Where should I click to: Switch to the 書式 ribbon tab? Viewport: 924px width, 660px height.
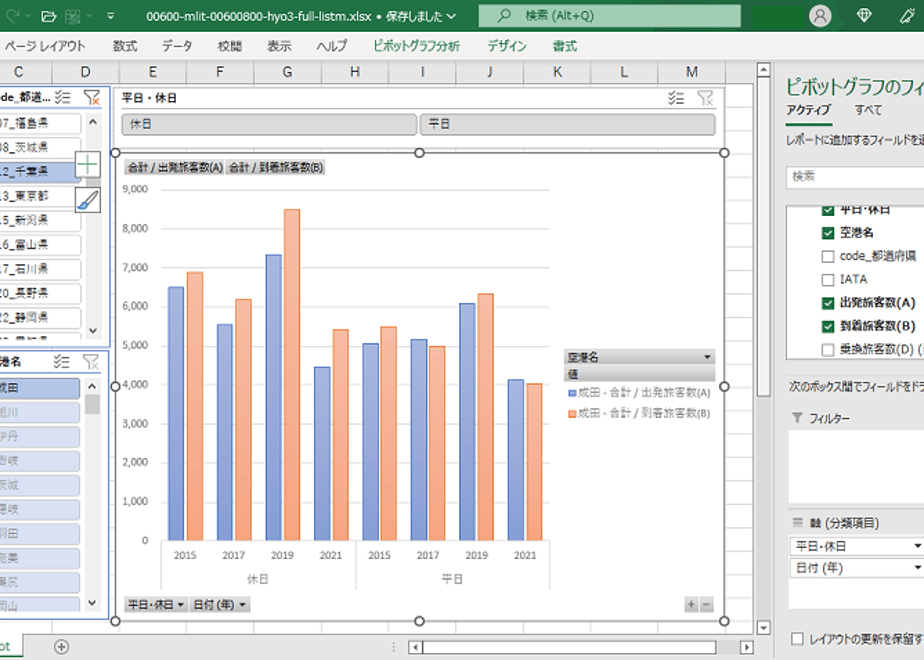pyautogui.click(x=565, y=46)
